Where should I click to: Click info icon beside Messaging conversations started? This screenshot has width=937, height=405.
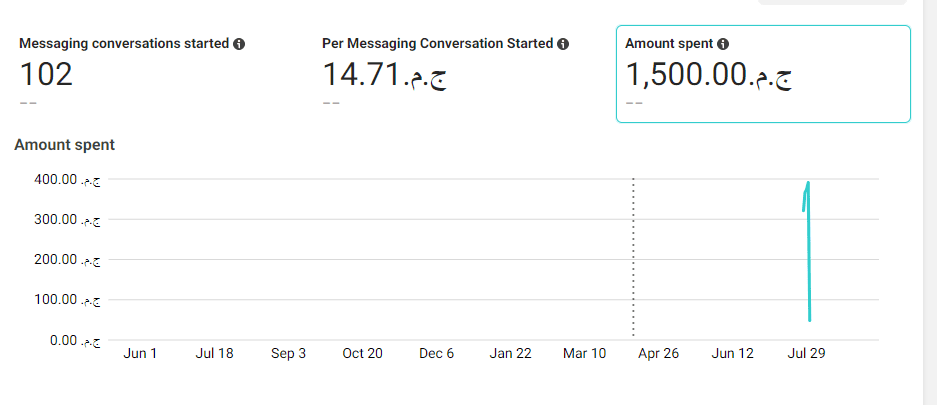[x=239, y=44]
